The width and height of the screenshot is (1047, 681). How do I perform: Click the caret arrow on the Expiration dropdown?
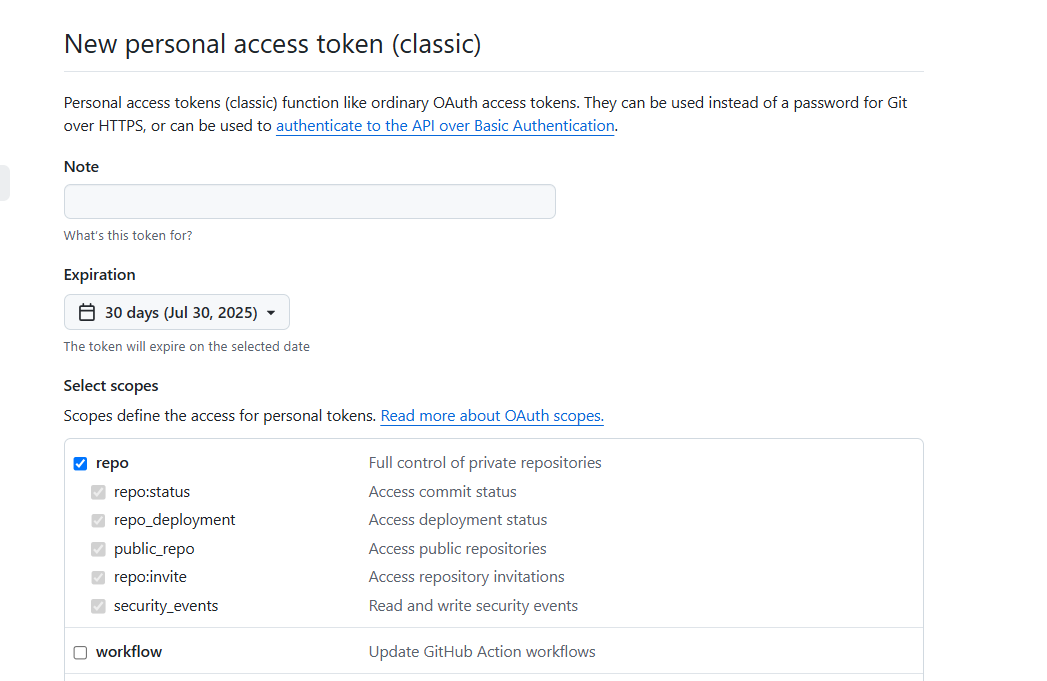pyautogui.click(x=271, y=313)
